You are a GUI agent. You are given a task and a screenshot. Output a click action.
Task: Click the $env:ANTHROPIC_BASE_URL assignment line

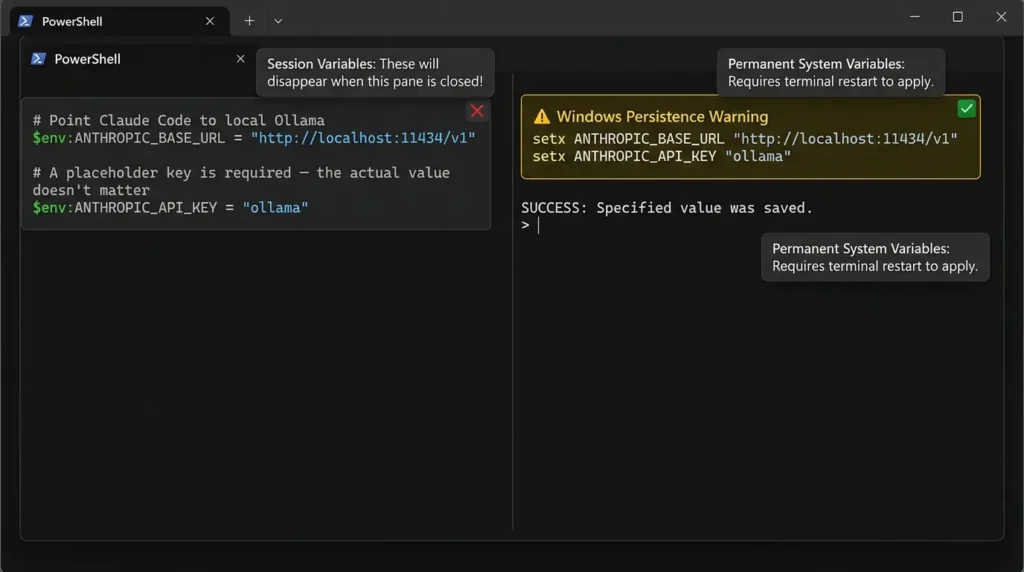coord(254,138)
